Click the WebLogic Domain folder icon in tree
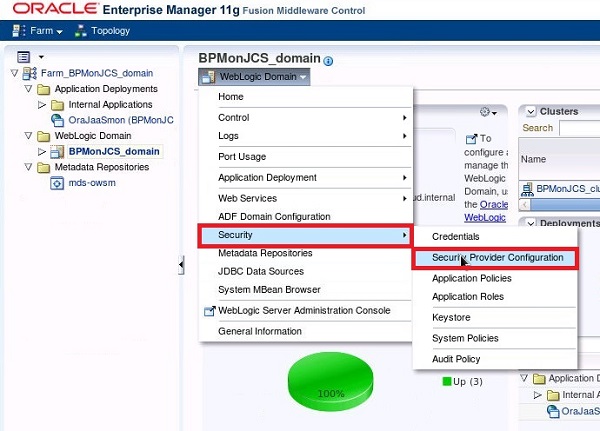This screenshot has height=431, width=600. 44,136
